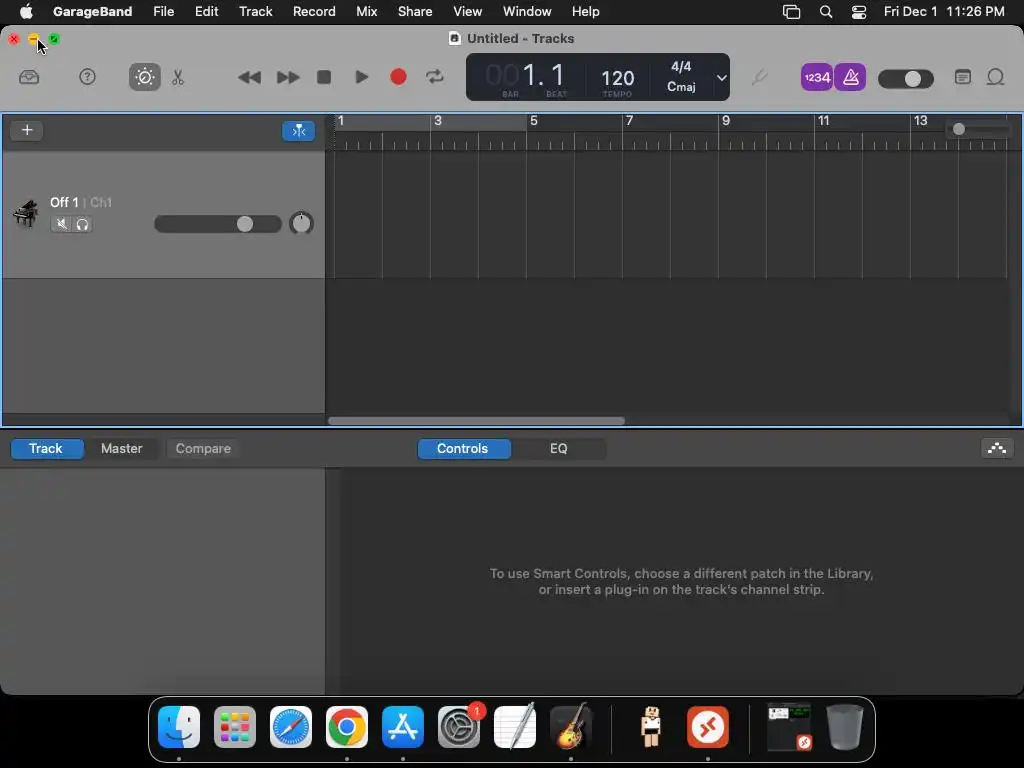Open TextEdit from the Dock
This screenshot has width=1024, height=768.
point(515,726)
